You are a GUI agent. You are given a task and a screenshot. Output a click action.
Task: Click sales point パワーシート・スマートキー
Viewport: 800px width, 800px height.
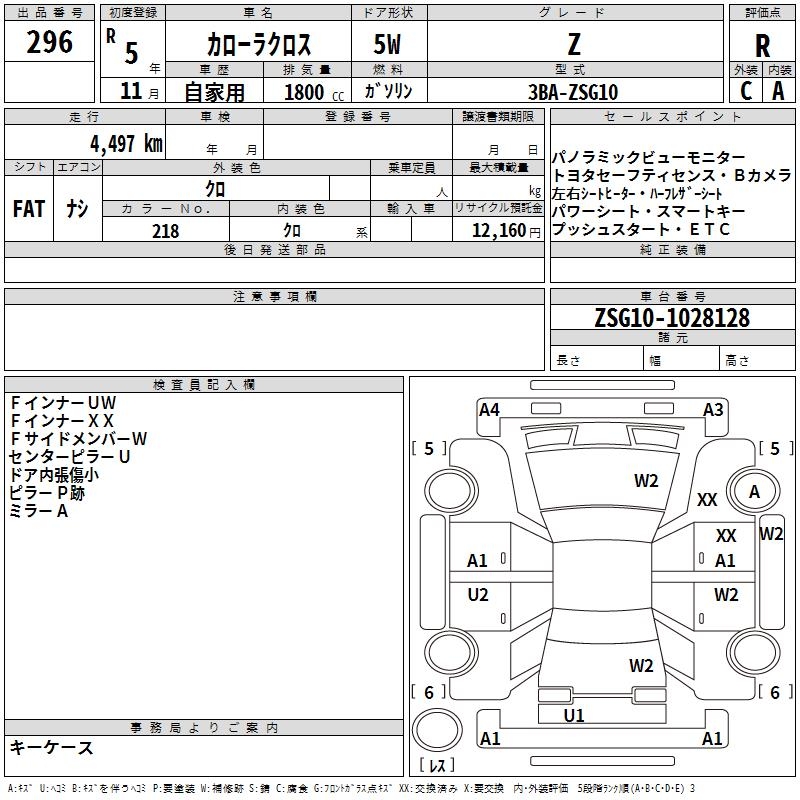648,211
